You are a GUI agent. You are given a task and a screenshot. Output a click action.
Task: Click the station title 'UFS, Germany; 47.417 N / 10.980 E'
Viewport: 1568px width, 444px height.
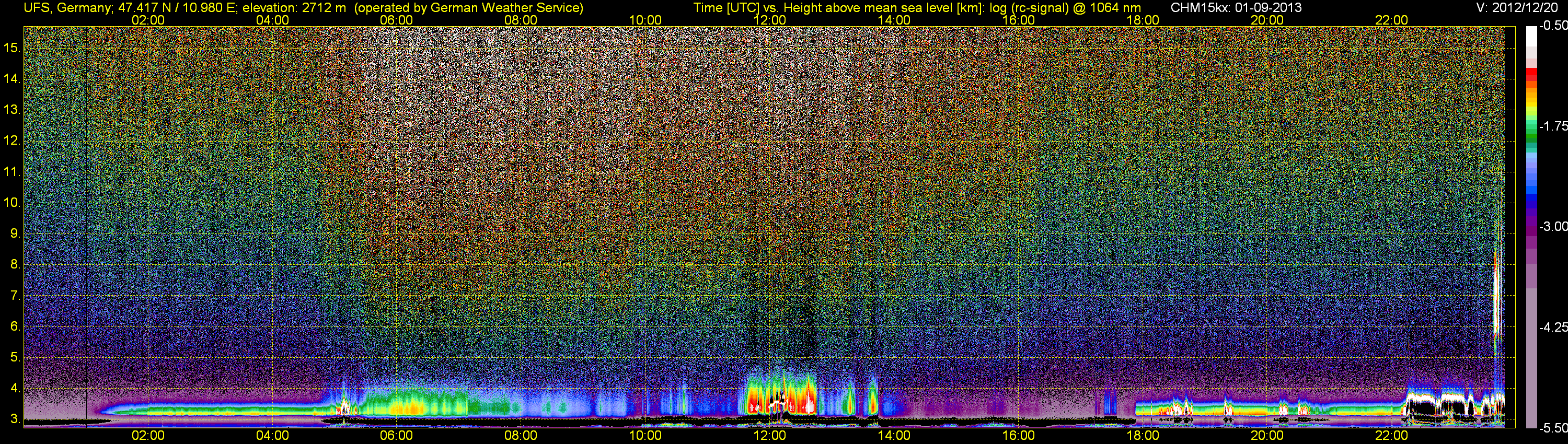130,8
